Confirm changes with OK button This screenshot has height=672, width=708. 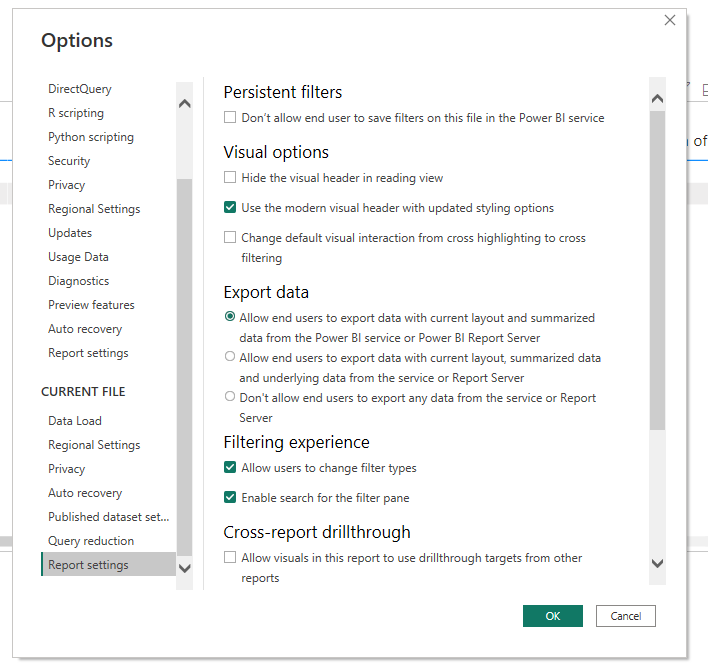553,616
